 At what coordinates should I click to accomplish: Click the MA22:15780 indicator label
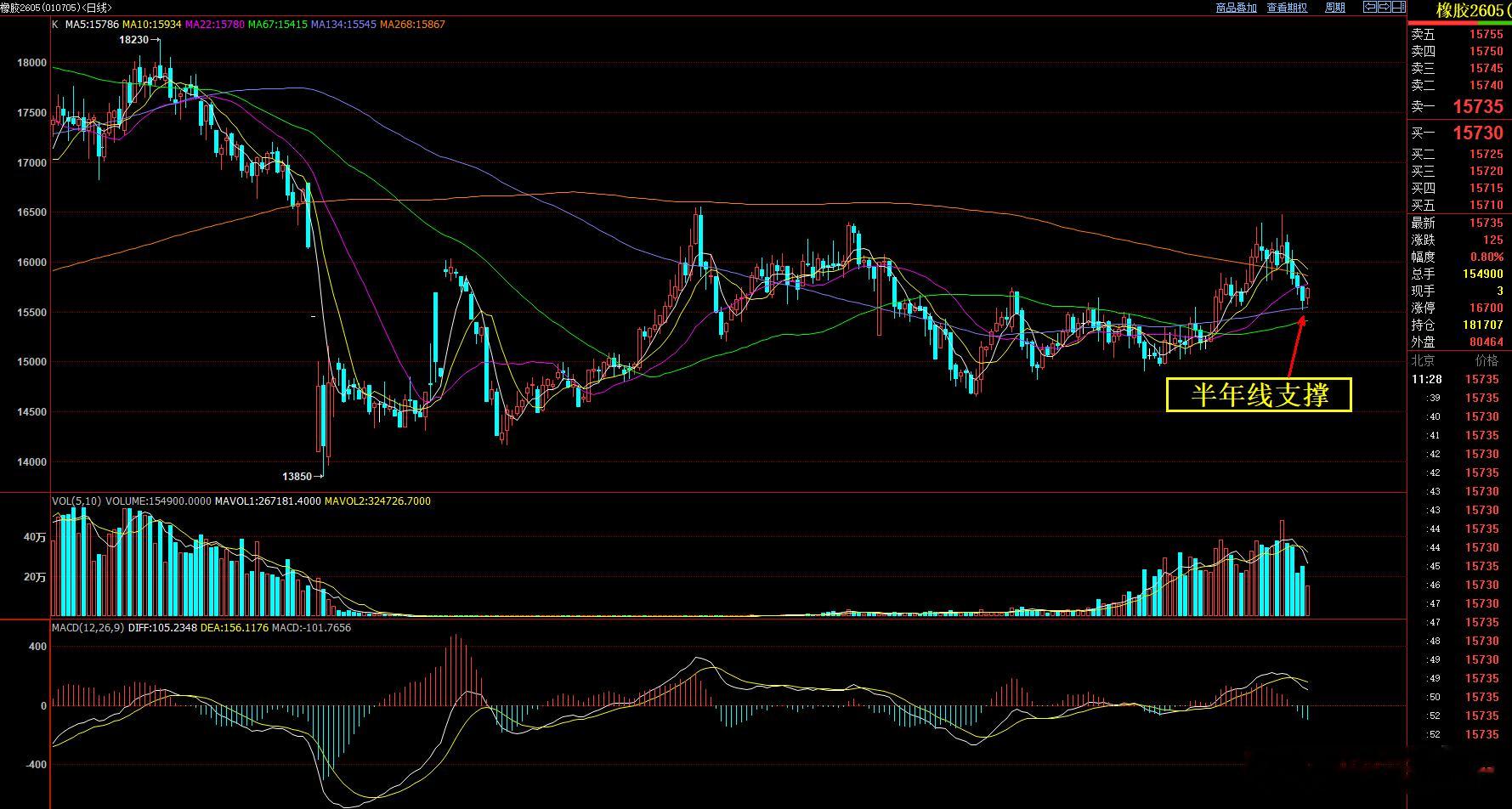[x=215, y=25]
